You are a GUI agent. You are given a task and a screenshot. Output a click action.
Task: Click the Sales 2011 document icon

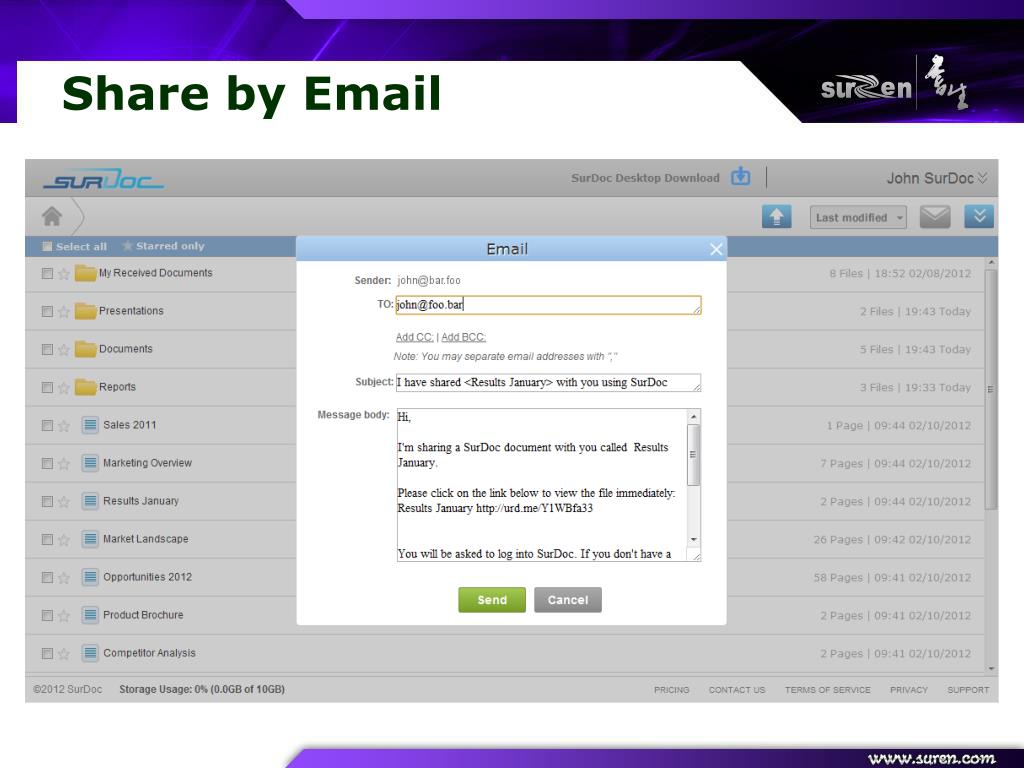[90, 424]
